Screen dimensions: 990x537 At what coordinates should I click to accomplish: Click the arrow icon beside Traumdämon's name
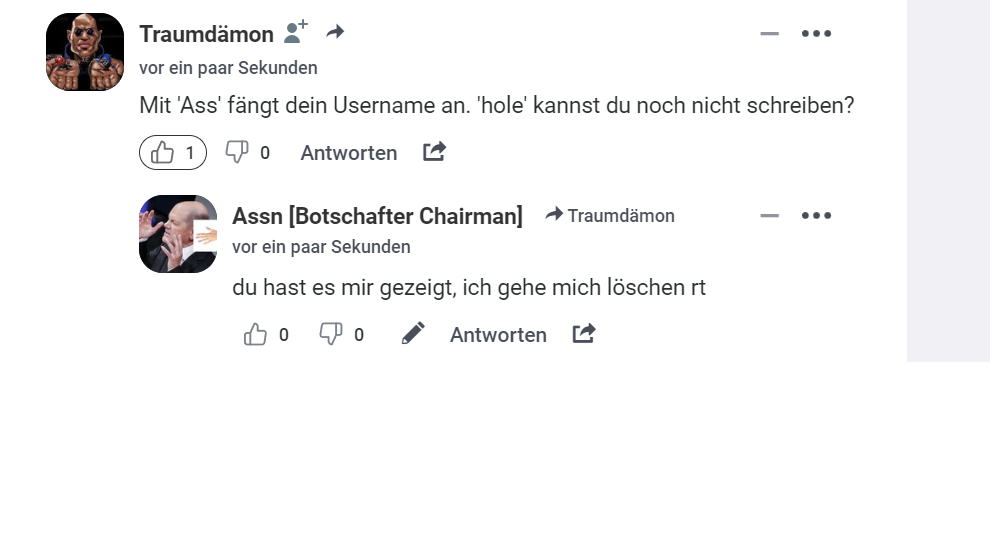[x=335, y=33]
